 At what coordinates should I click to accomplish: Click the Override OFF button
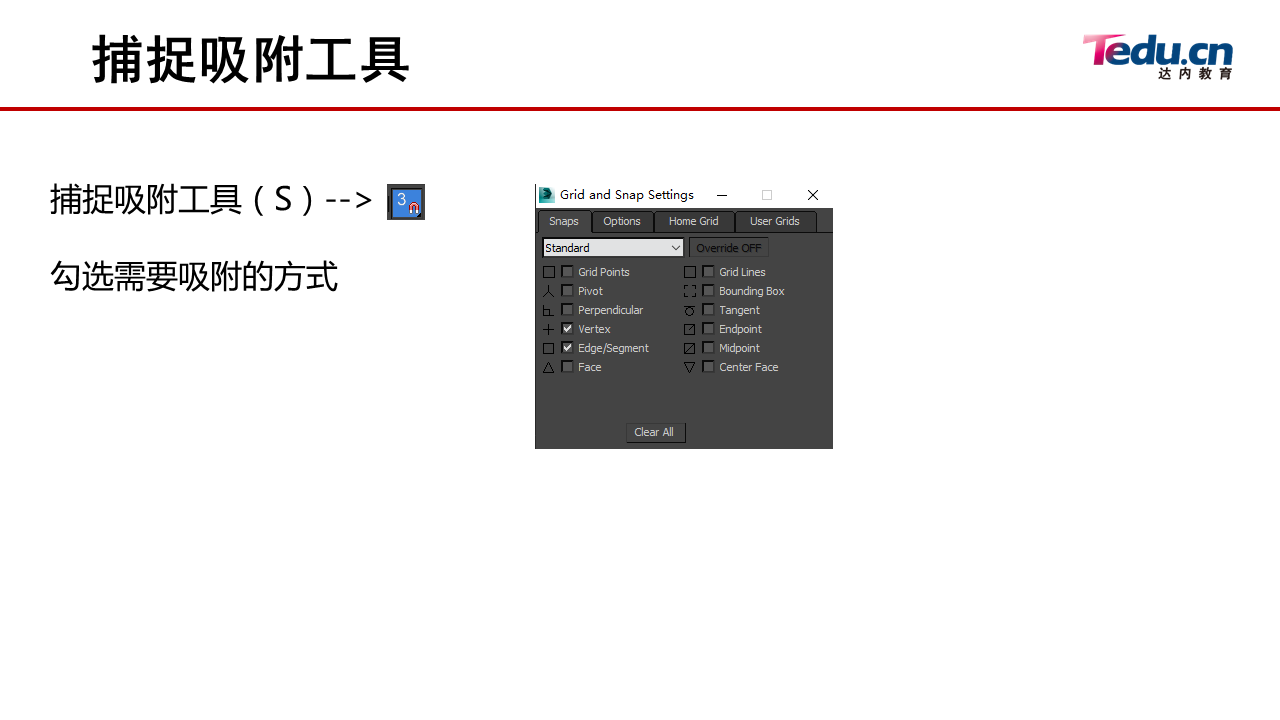tap(729, 247)
